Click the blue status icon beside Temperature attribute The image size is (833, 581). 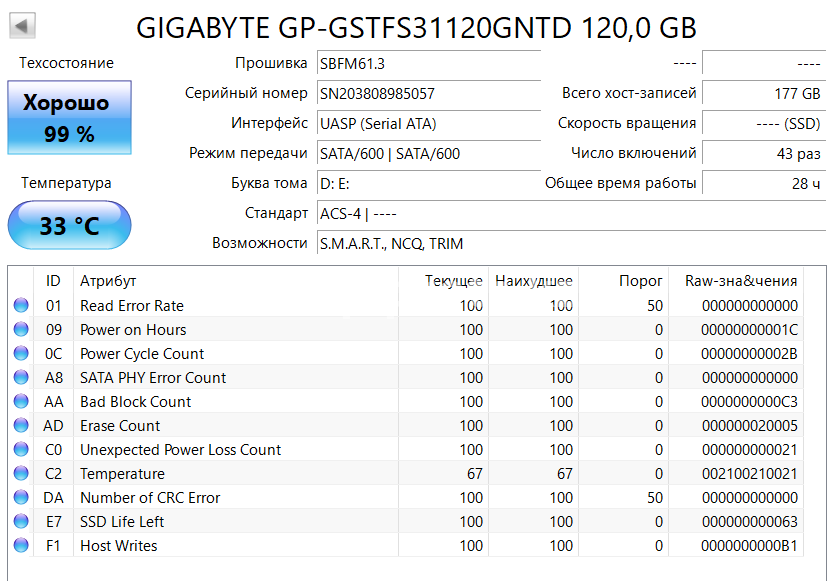pyautogui.click(x=22, y=474)
